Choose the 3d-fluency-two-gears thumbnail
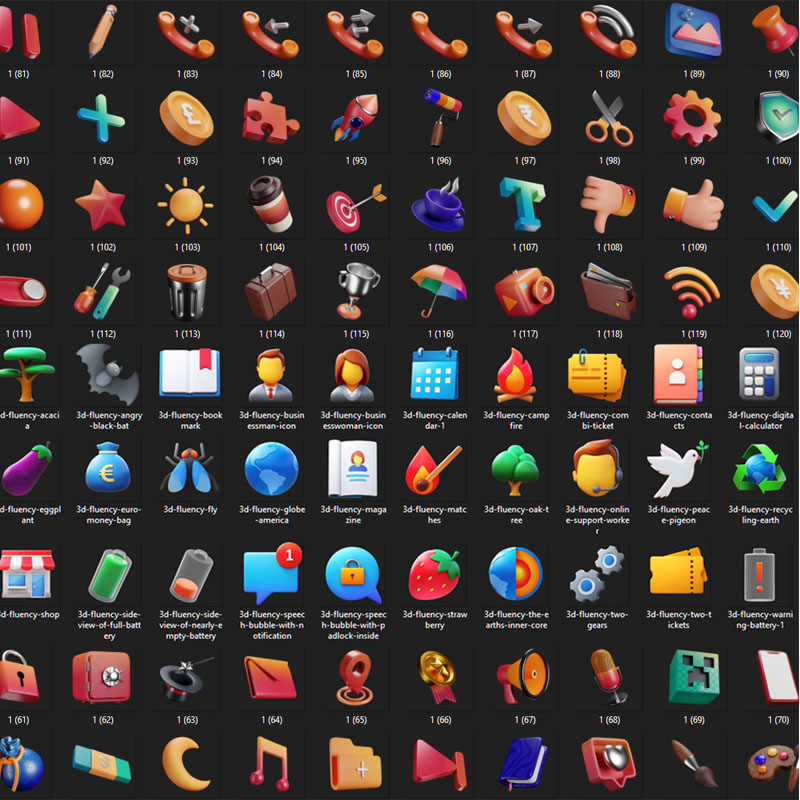 point(596,573)
